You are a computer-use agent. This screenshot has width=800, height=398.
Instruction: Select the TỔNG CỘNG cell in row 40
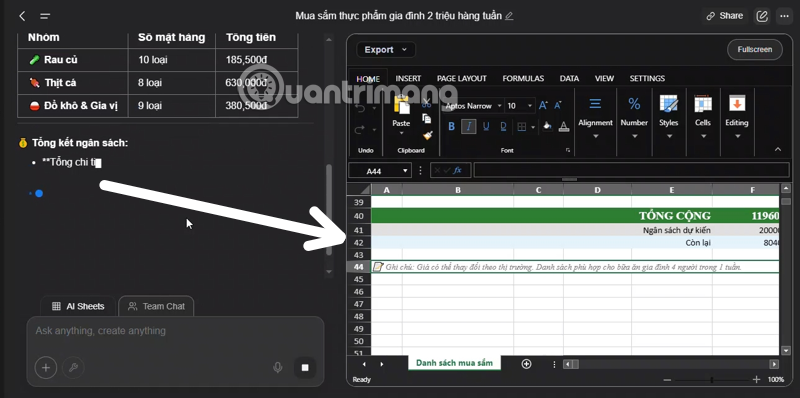(671, 216)
